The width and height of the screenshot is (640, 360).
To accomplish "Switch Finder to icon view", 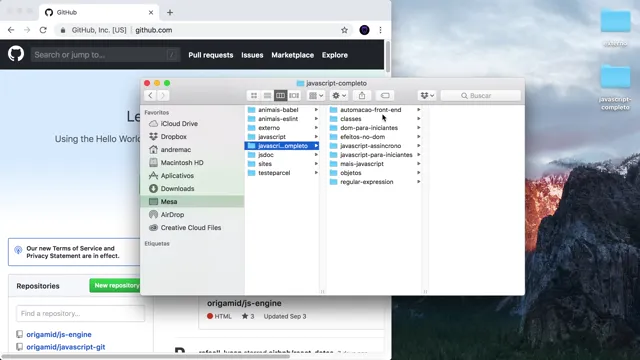I will [x=254, y=96].
